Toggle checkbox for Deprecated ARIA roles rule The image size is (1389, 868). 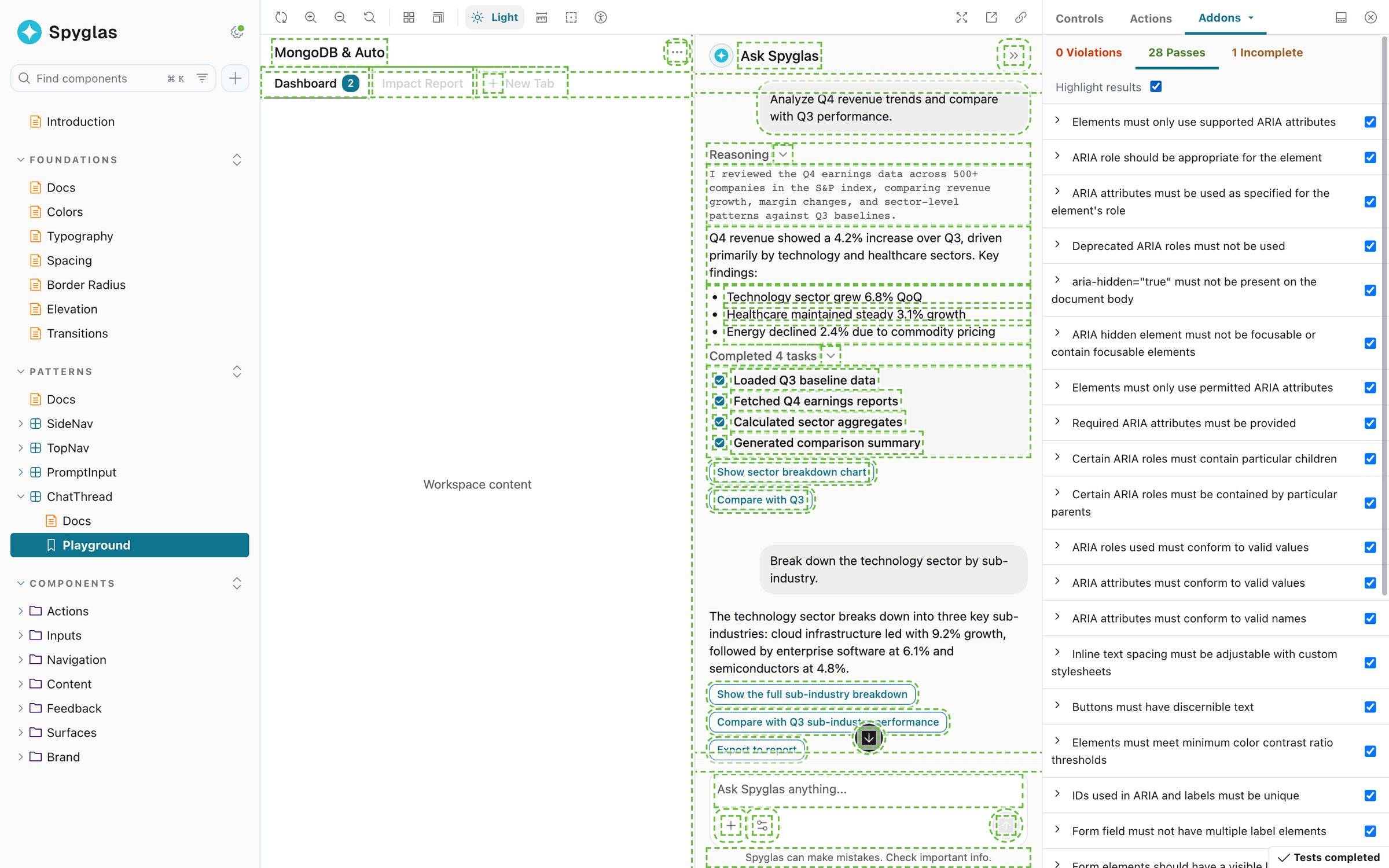click(1370, 246)
